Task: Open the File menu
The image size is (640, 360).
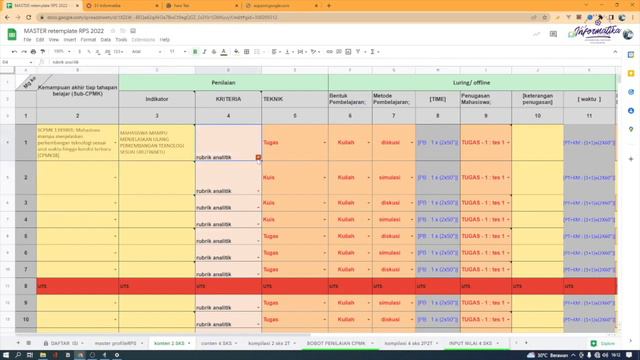Action: click(x=27, y=40)
